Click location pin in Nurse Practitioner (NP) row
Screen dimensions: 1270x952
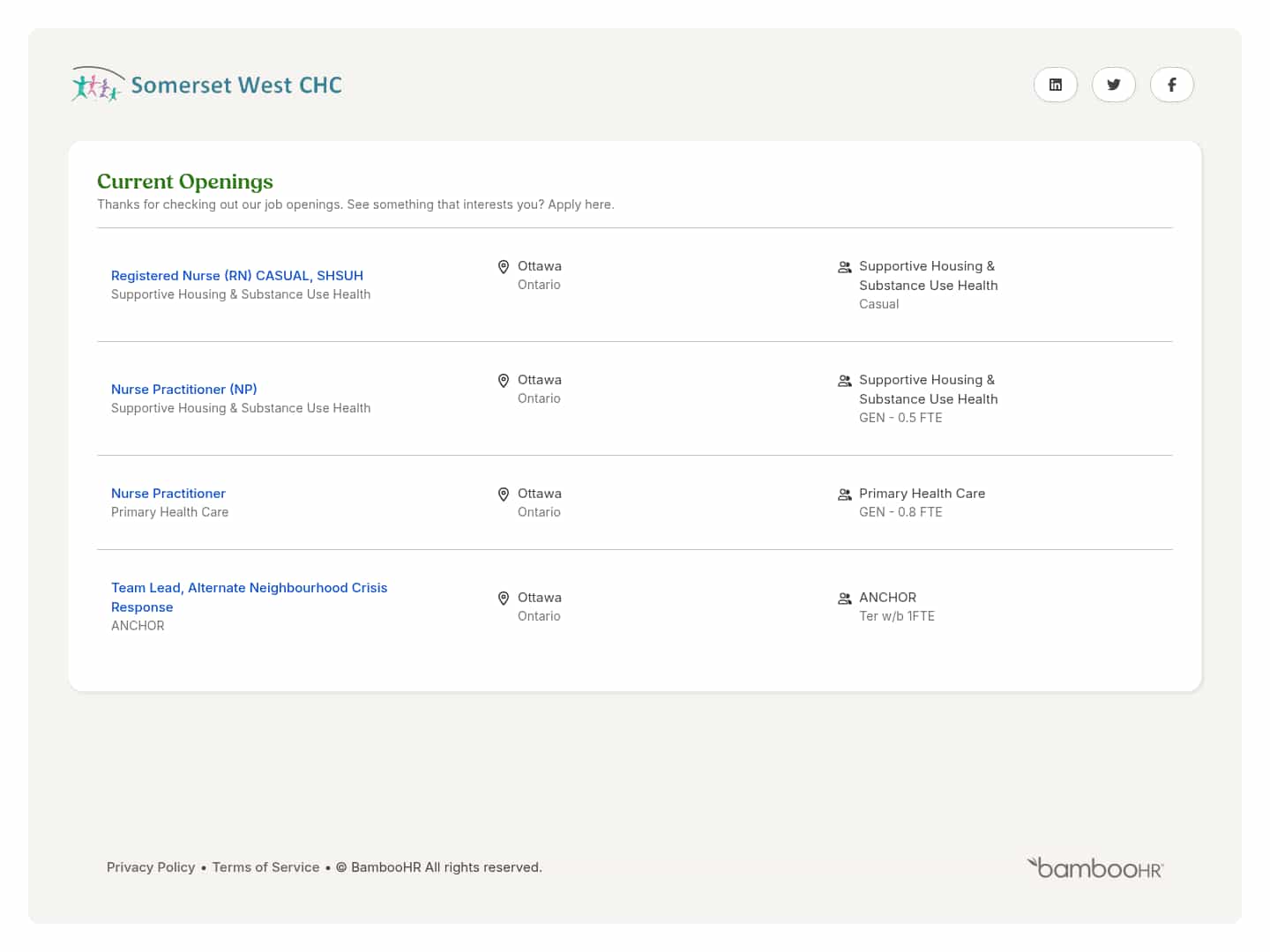(x=504, y=381)
